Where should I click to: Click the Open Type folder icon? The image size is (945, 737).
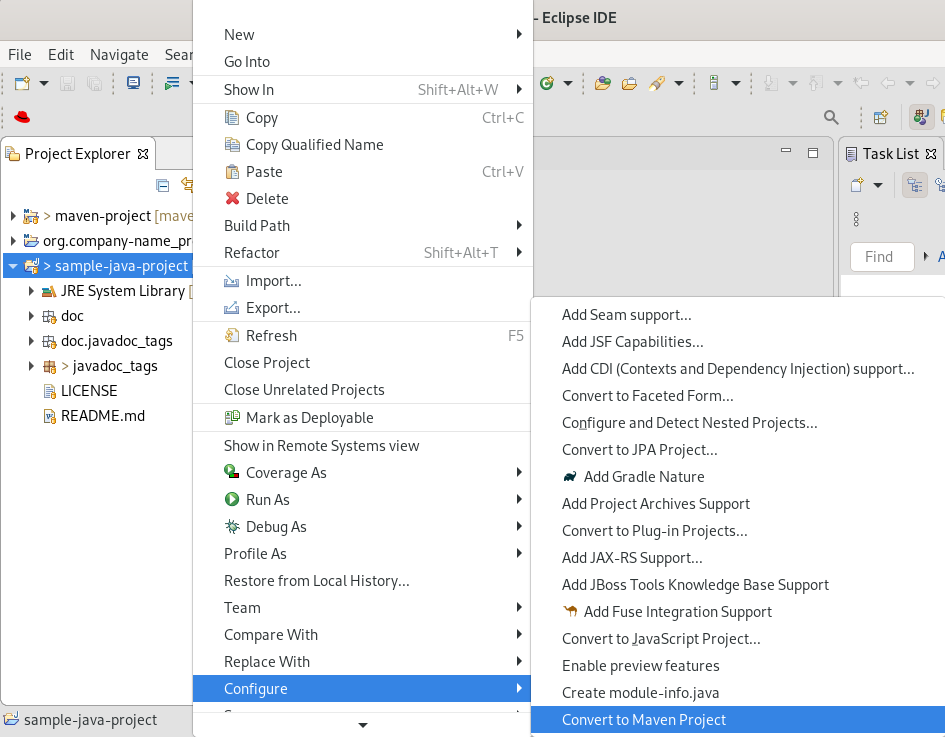click(602, 83)
